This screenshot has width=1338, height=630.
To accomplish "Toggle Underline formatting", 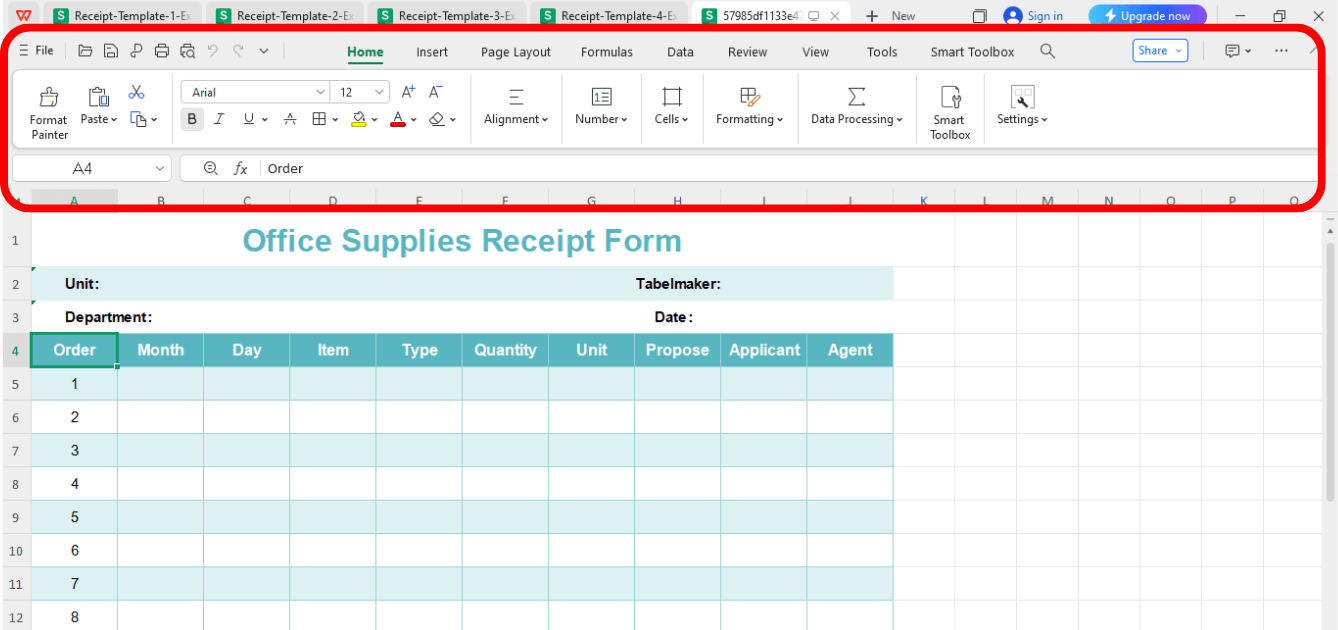I will [249, 119].
